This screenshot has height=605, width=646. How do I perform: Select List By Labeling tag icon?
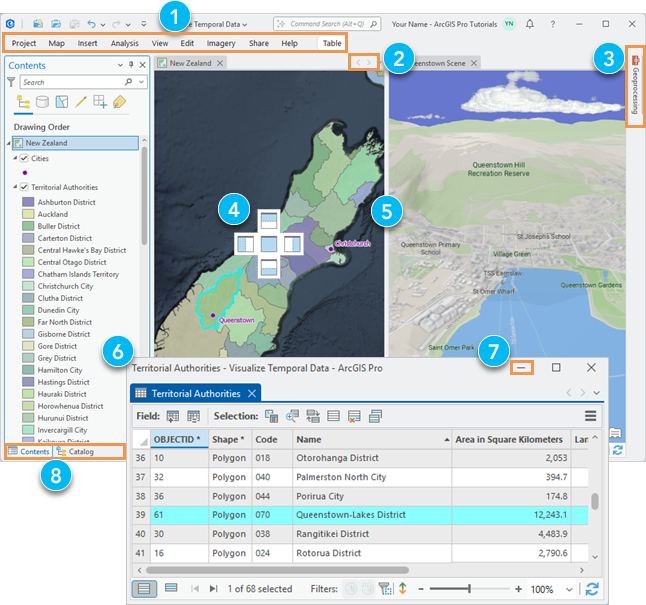[x=119, y=102]
